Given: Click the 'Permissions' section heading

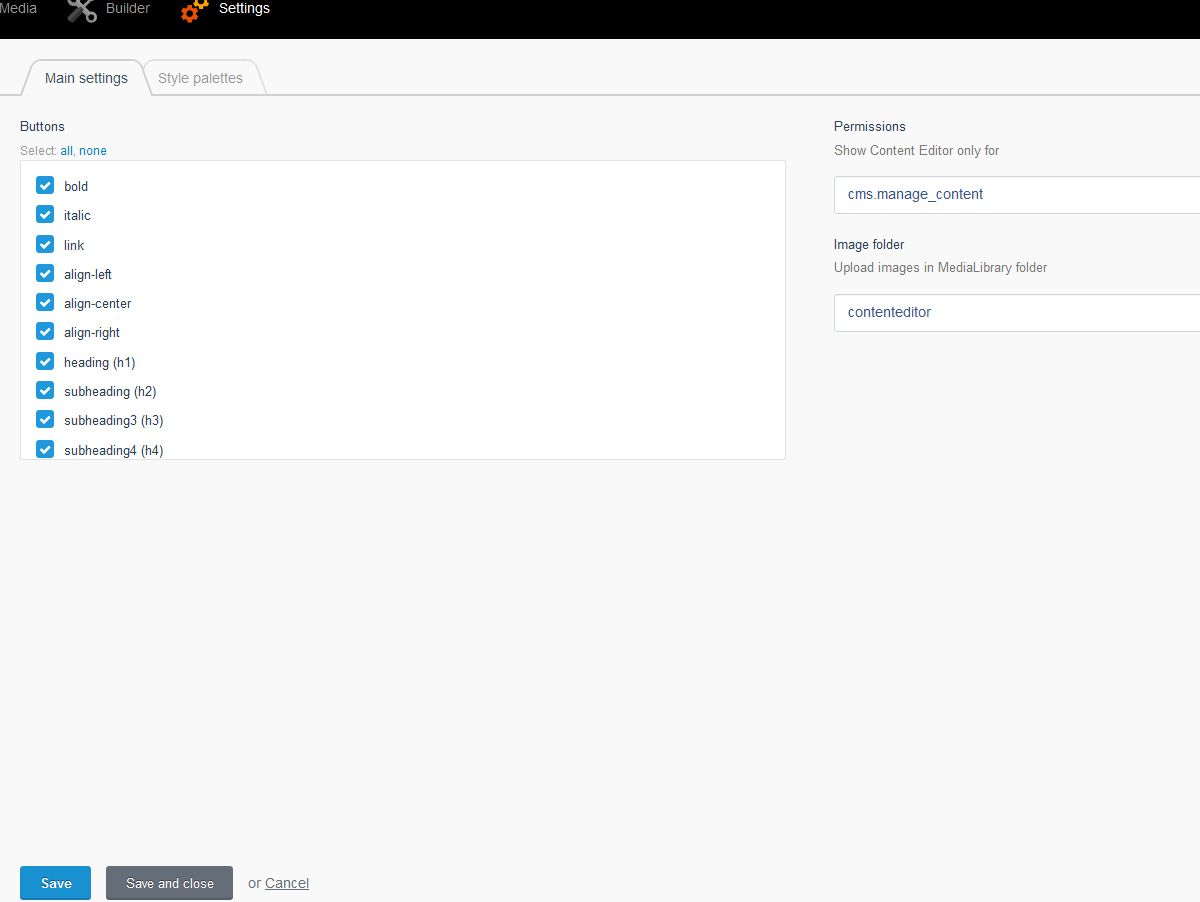Looking at the screenshot, I should [x=870, y=127].
